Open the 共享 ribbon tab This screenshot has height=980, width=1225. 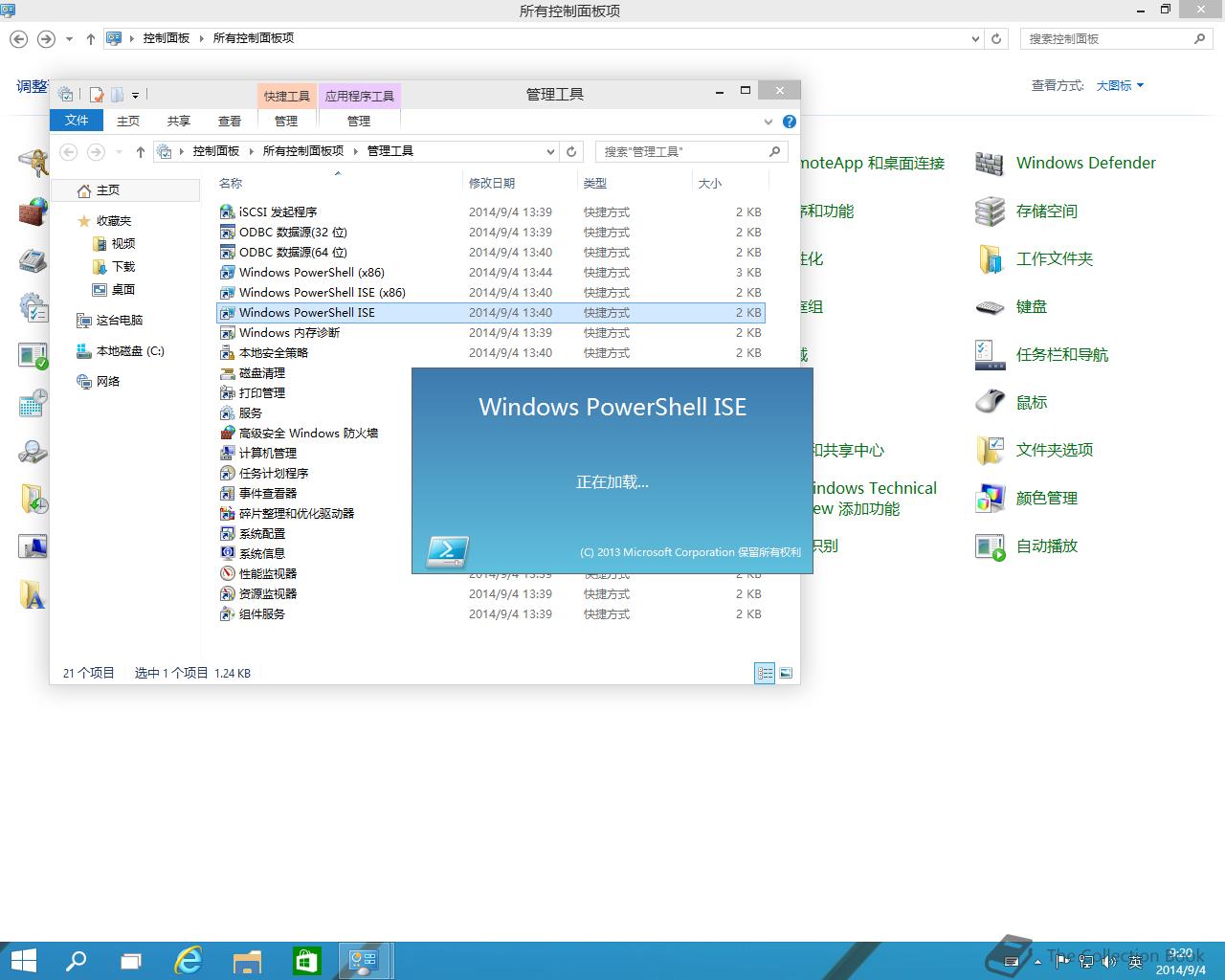(179, 121)
